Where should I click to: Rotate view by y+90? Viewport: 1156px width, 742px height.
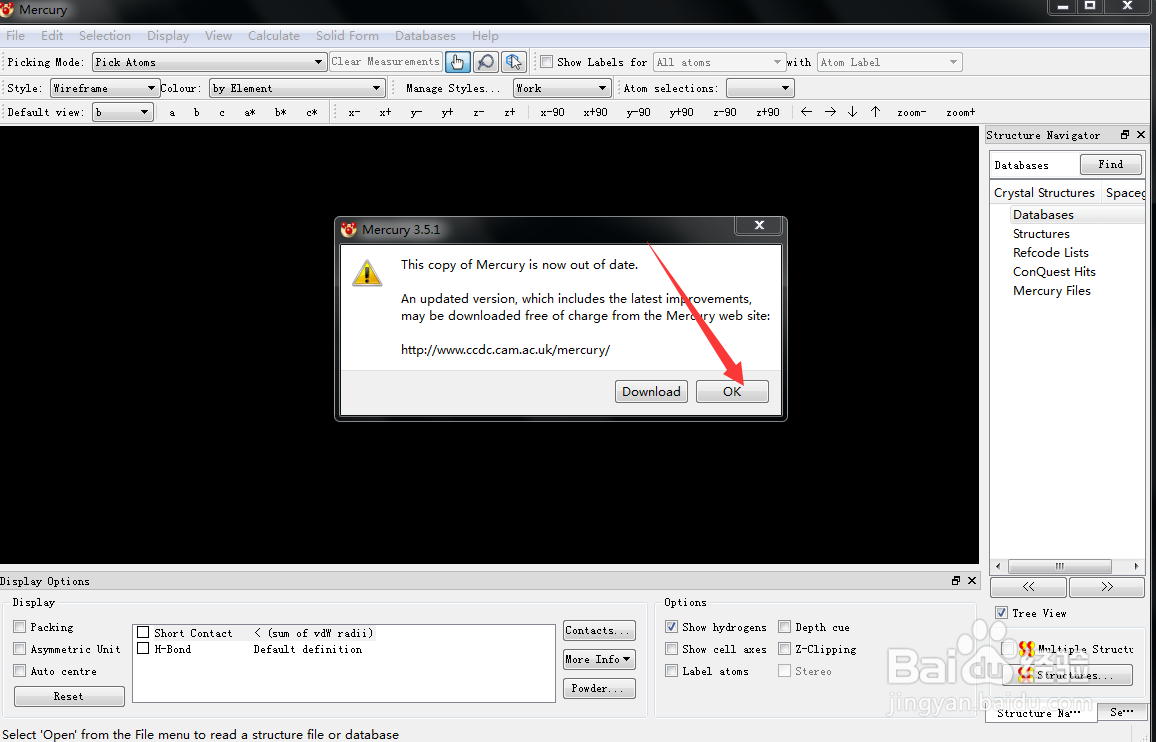[681, 113]
